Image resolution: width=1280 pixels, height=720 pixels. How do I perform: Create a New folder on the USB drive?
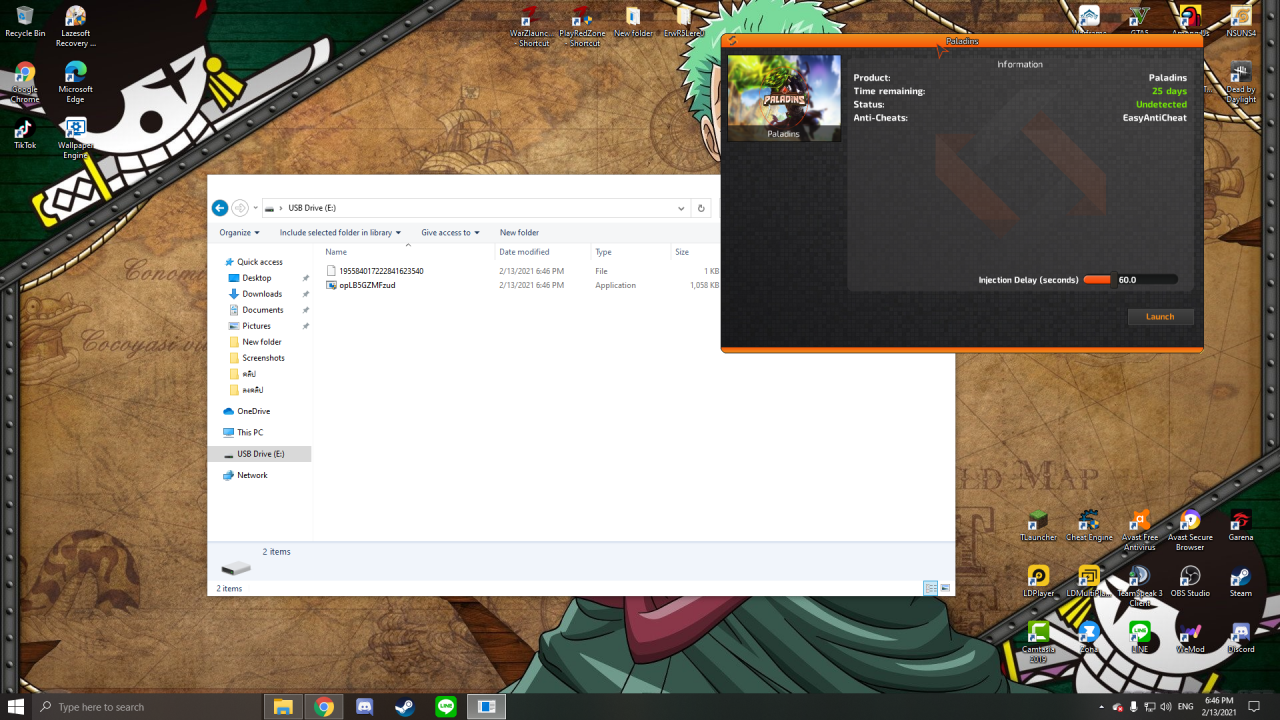[519, 232]
